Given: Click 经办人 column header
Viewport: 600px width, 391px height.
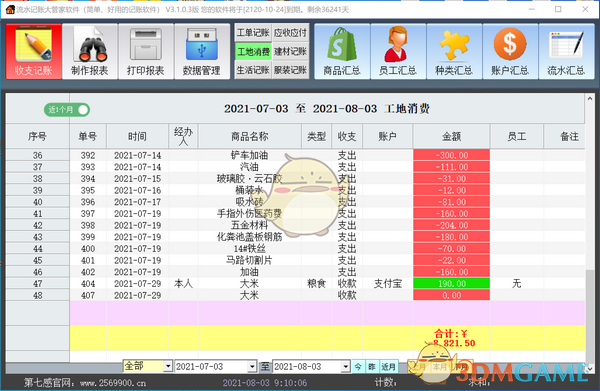Looking at the screenshot, I should click(x=183, y=136).
